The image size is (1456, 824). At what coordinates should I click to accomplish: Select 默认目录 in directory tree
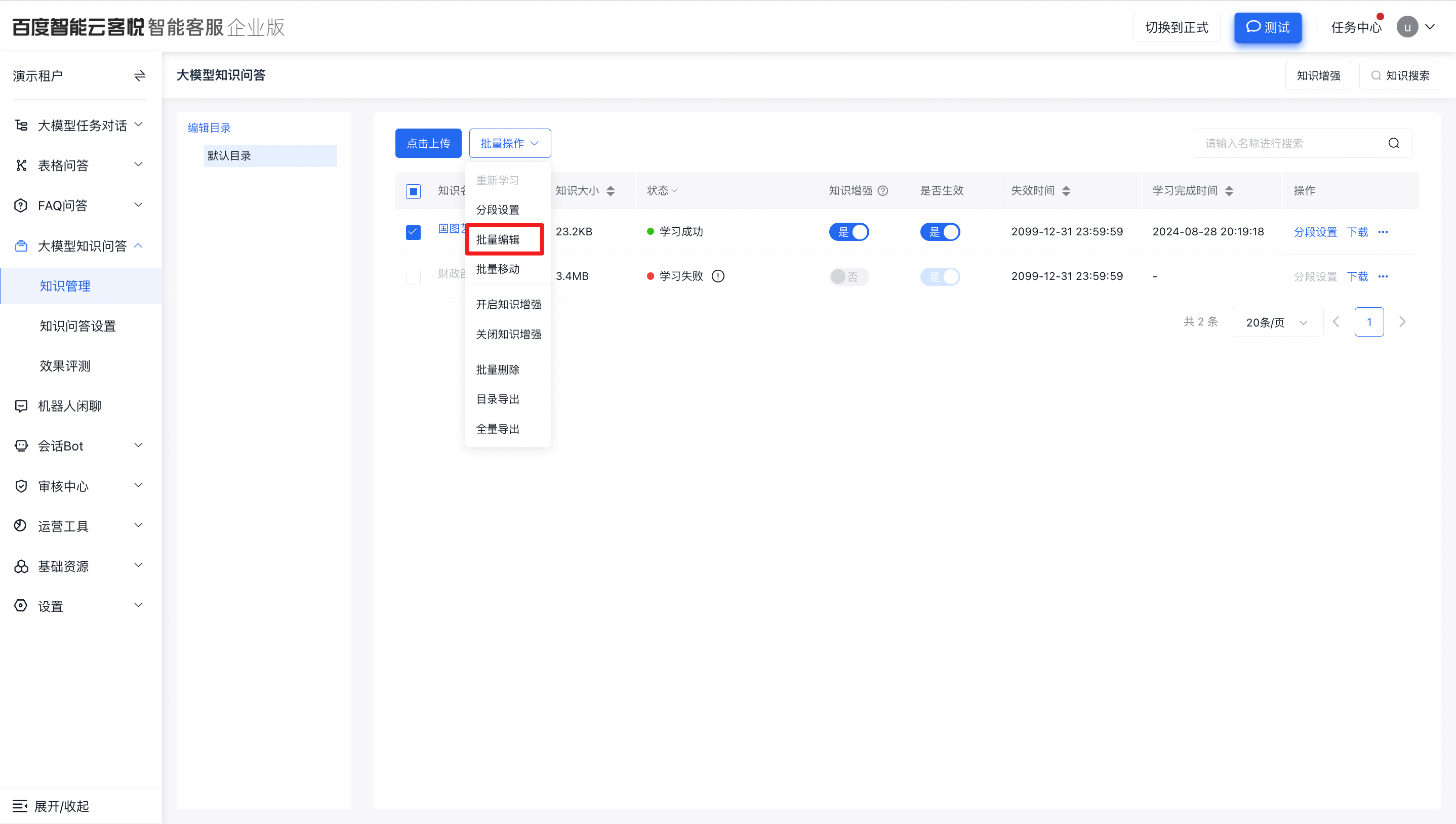point(270,155)
